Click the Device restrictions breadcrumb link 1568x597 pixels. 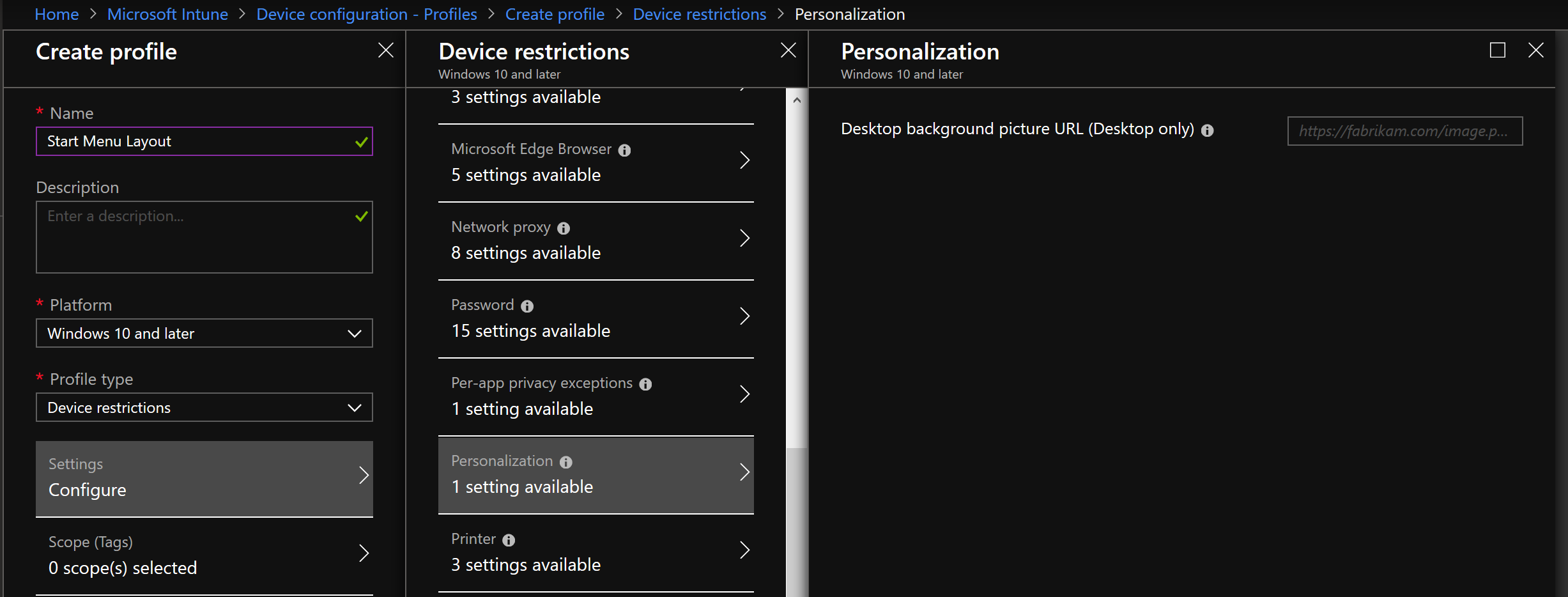coord(699,14)
